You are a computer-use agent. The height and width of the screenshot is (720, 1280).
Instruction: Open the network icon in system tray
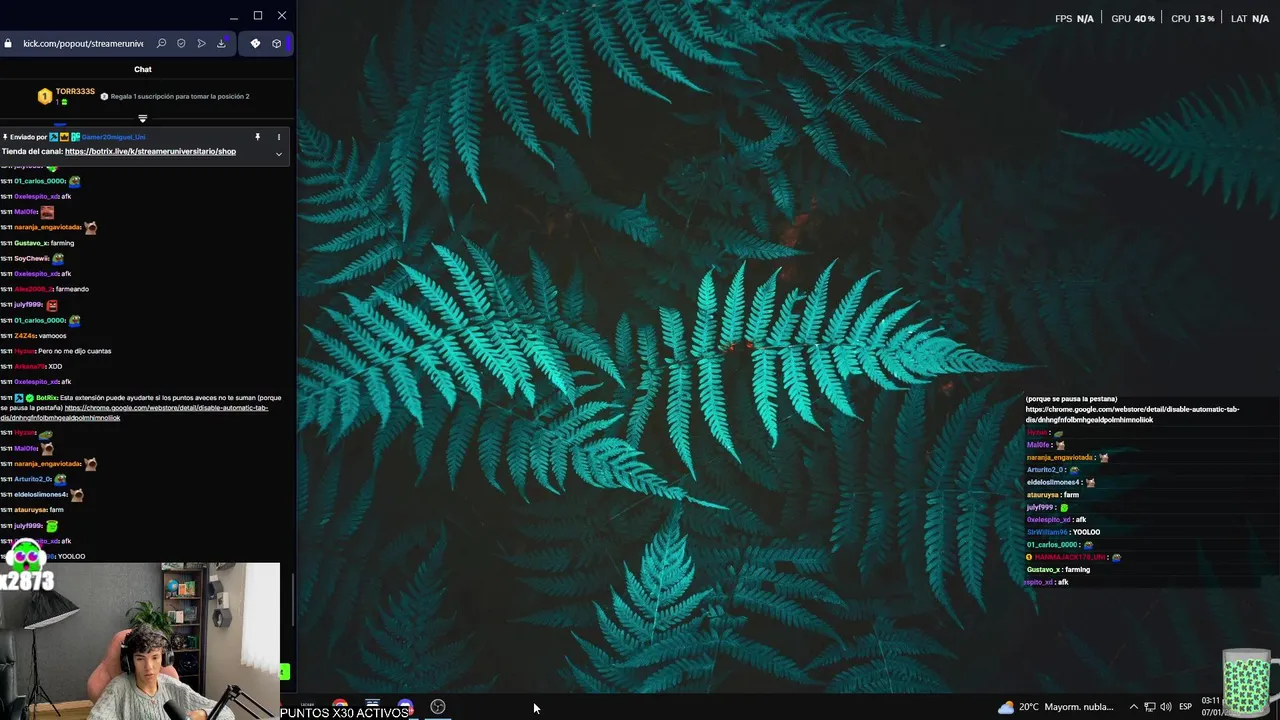1150,707
